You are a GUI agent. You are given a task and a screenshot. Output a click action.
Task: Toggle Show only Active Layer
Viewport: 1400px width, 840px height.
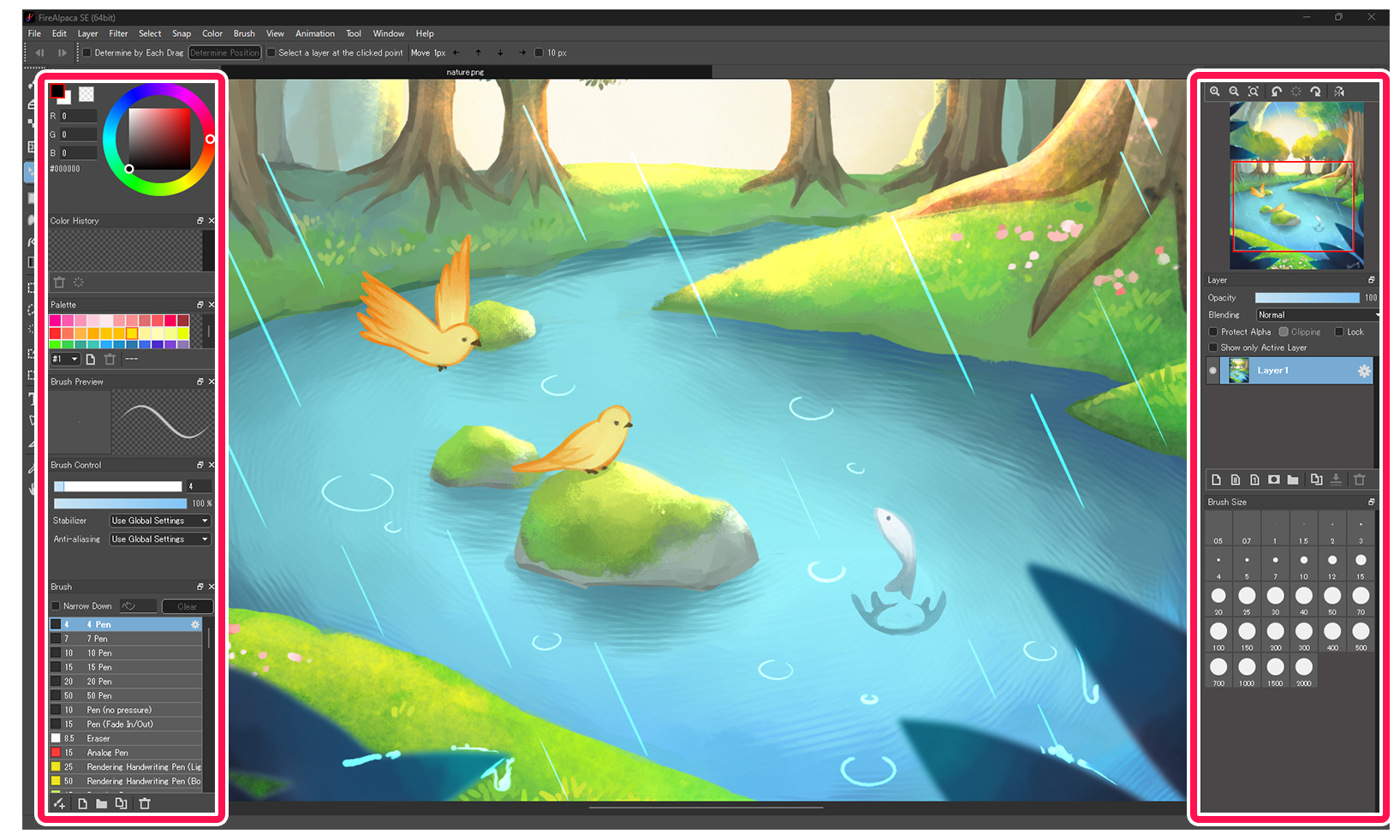[1213, 348]
